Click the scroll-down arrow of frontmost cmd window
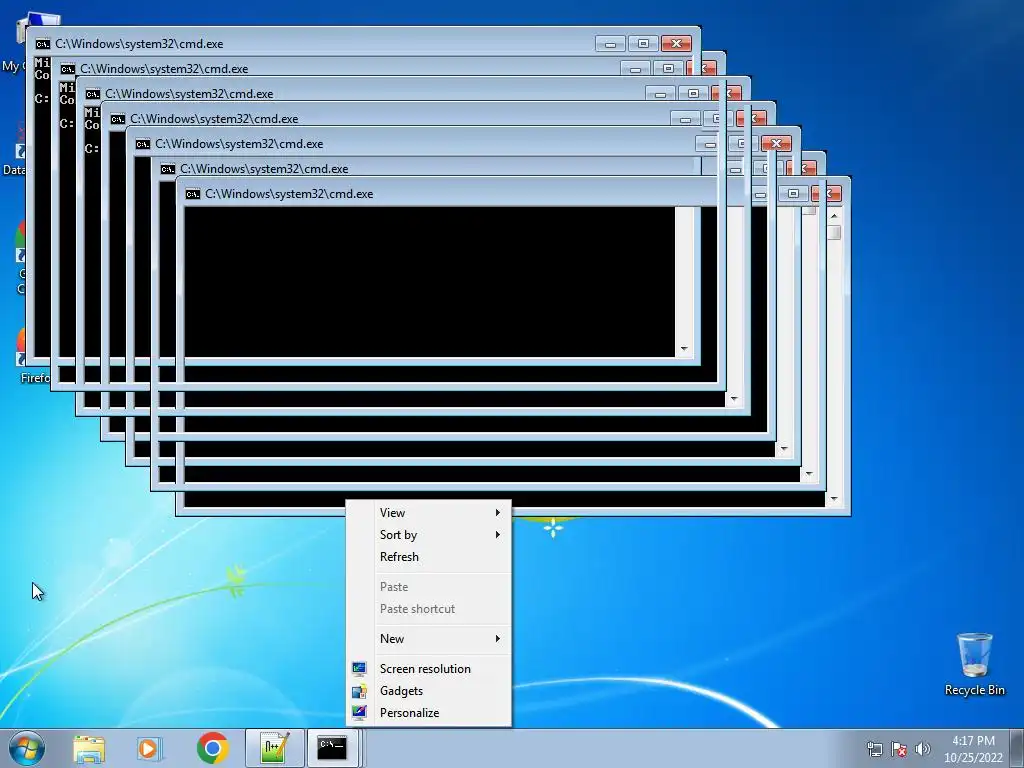Image resolution: width=1024 pixels, height=768 pixels. click(x=834, y=500)
